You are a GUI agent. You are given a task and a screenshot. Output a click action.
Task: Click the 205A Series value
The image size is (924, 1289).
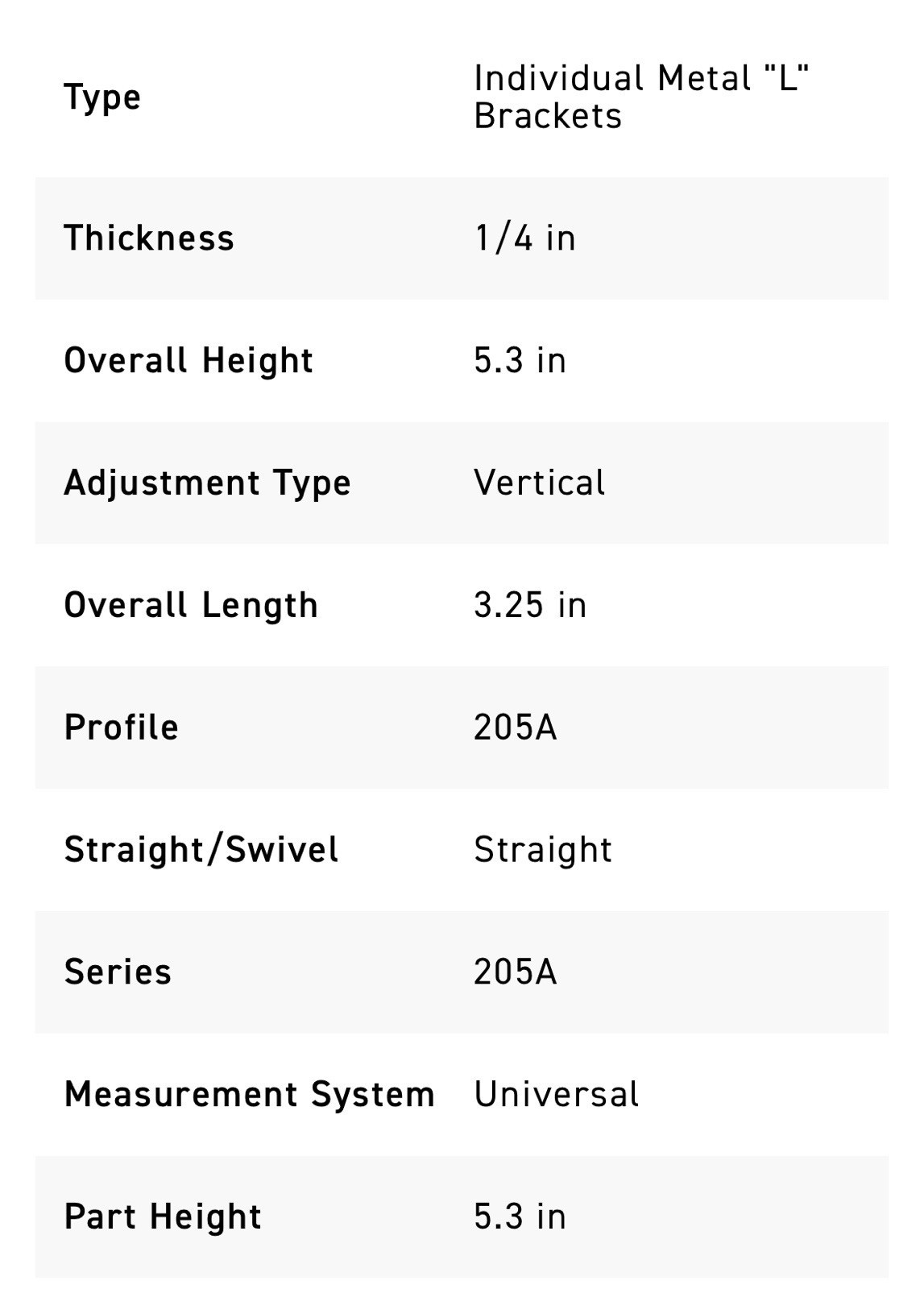515,972
